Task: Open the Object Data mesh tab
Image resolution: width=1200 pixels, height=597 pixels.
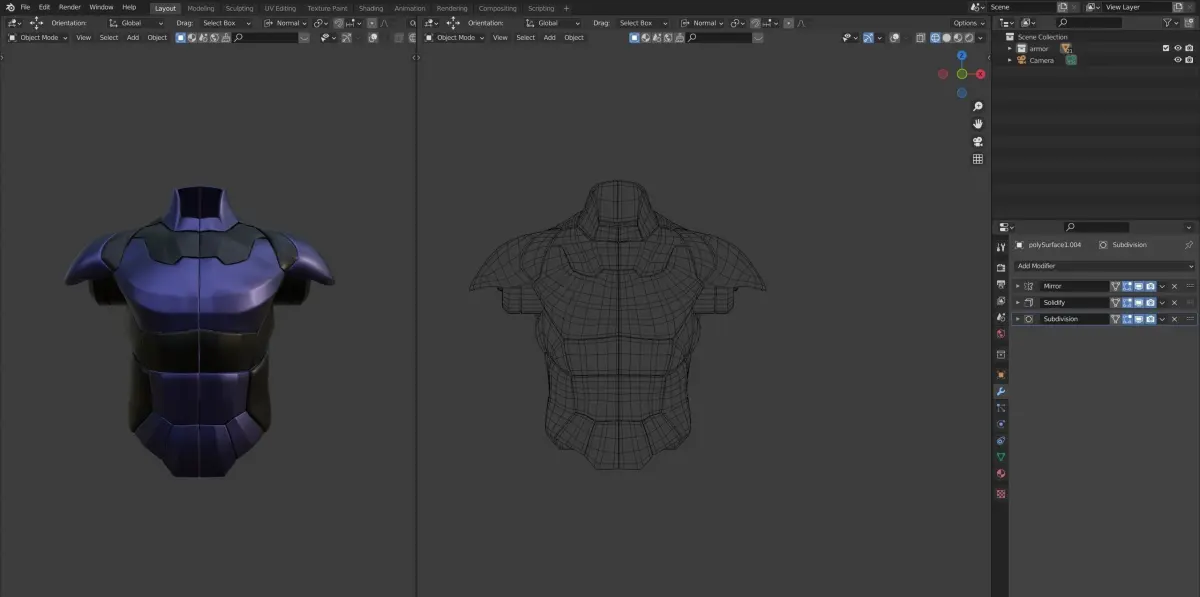Action: click(x=1001, y=457)
